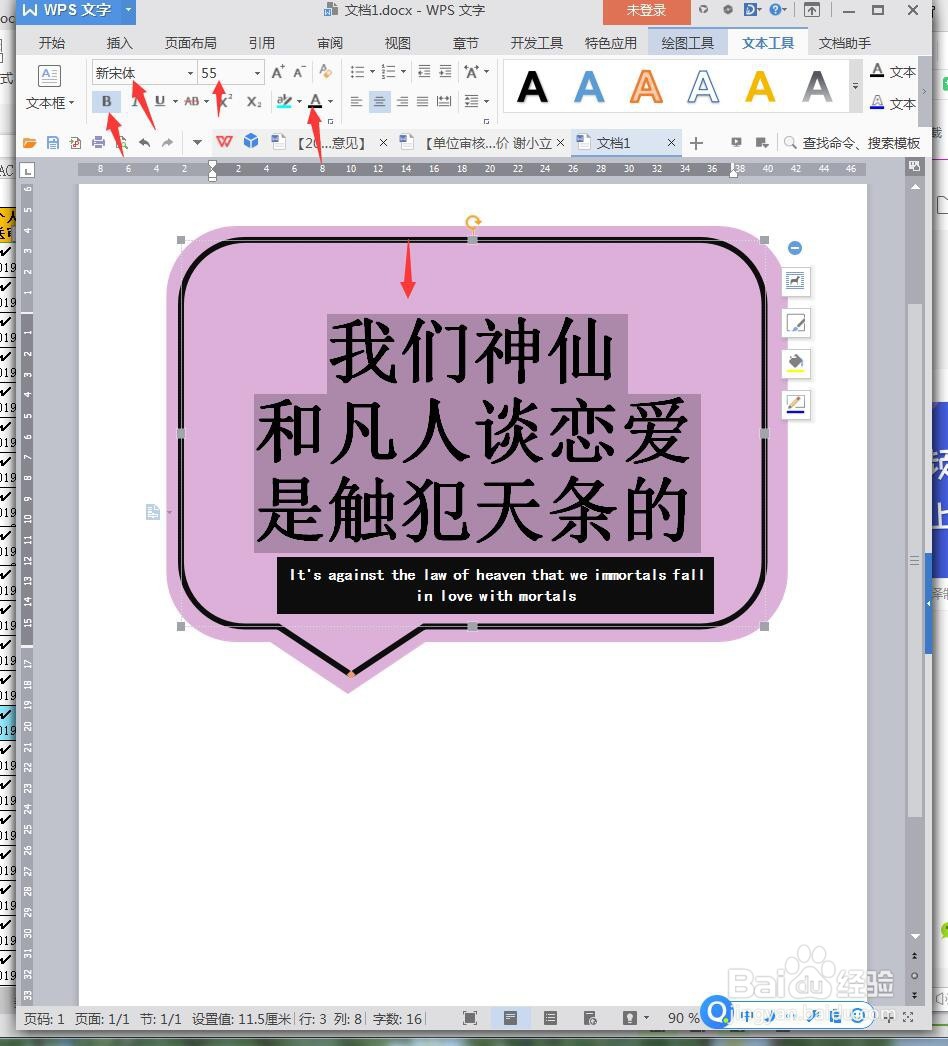
Task: Click 未登录 login button
Action: tap(646, 11)
